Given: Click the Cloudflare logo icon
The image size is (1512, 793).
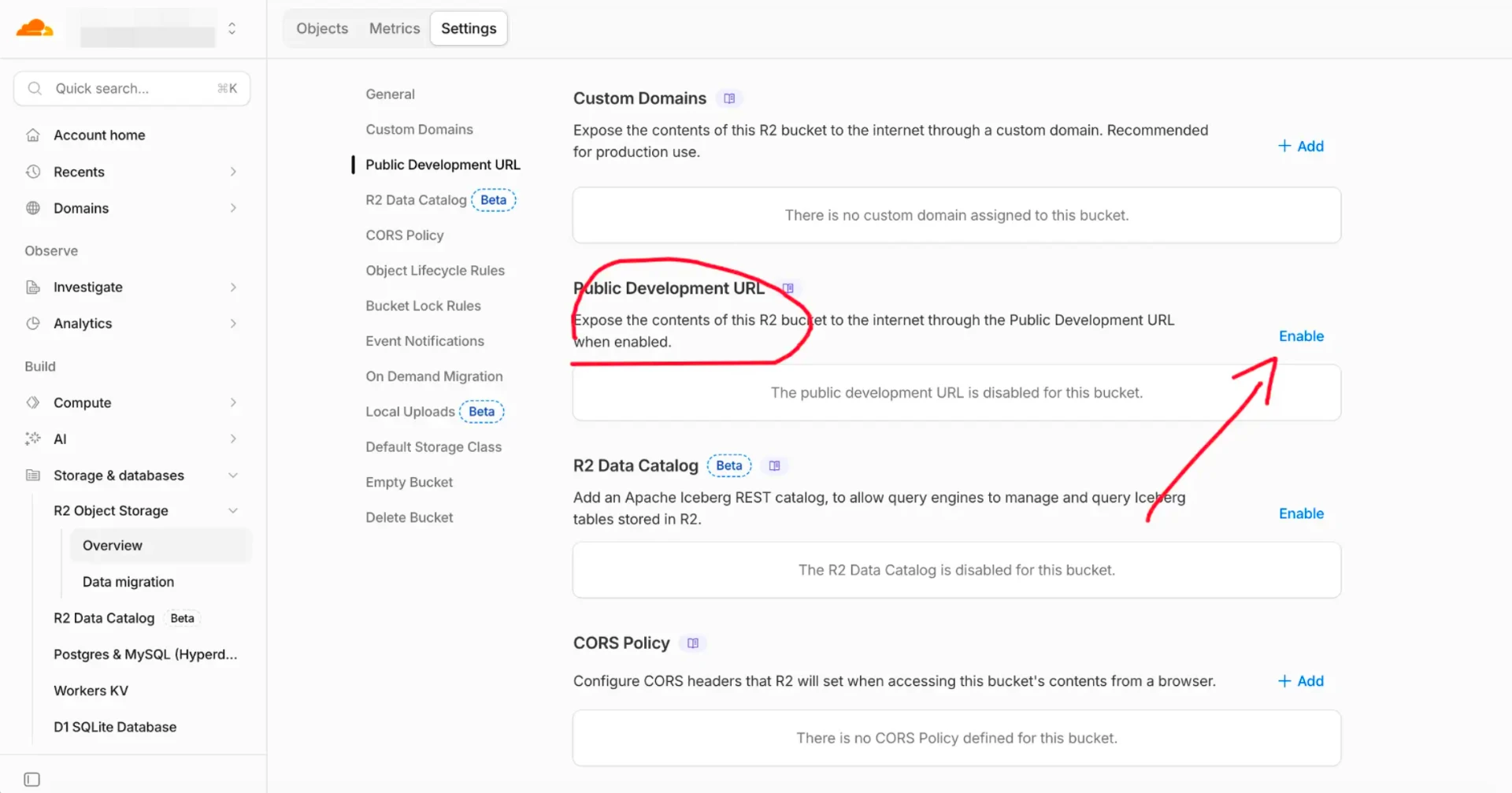Looking at the screenshot, I should click(35, 28).
